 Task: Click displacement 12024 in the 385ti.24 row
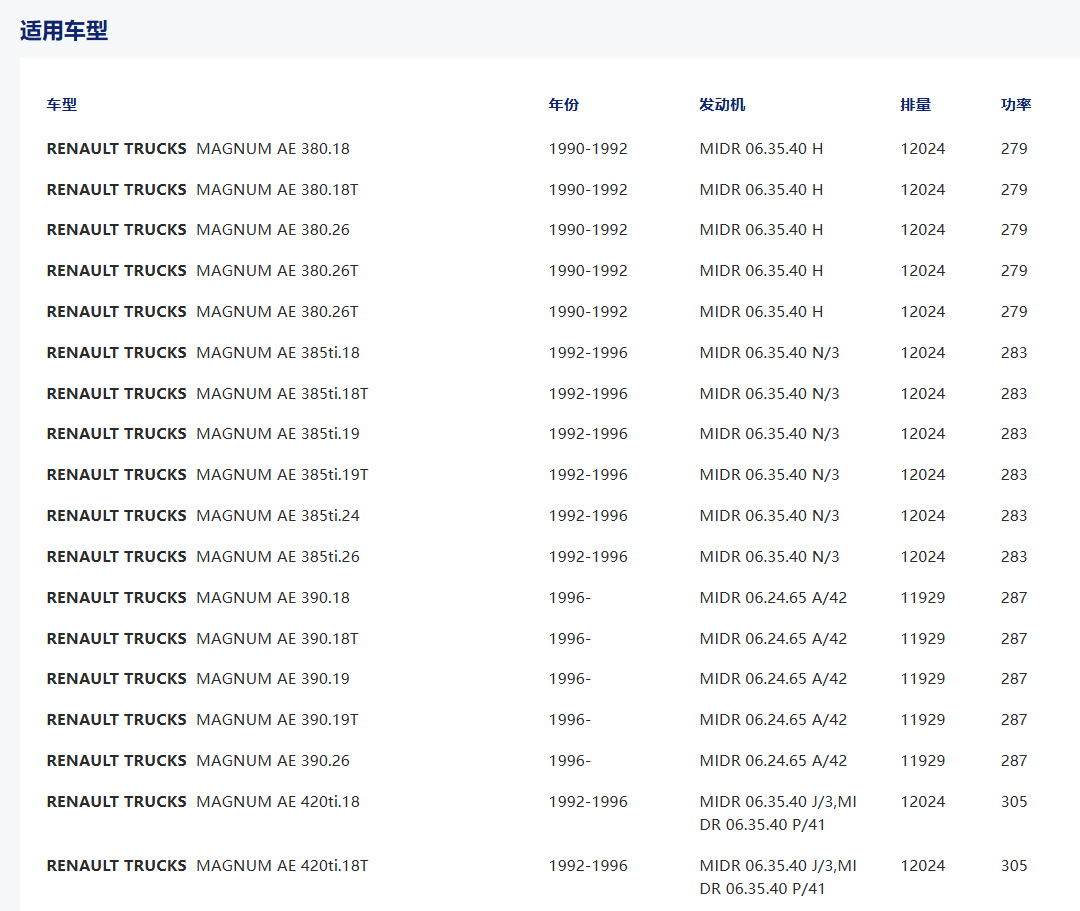pos(923,515)
